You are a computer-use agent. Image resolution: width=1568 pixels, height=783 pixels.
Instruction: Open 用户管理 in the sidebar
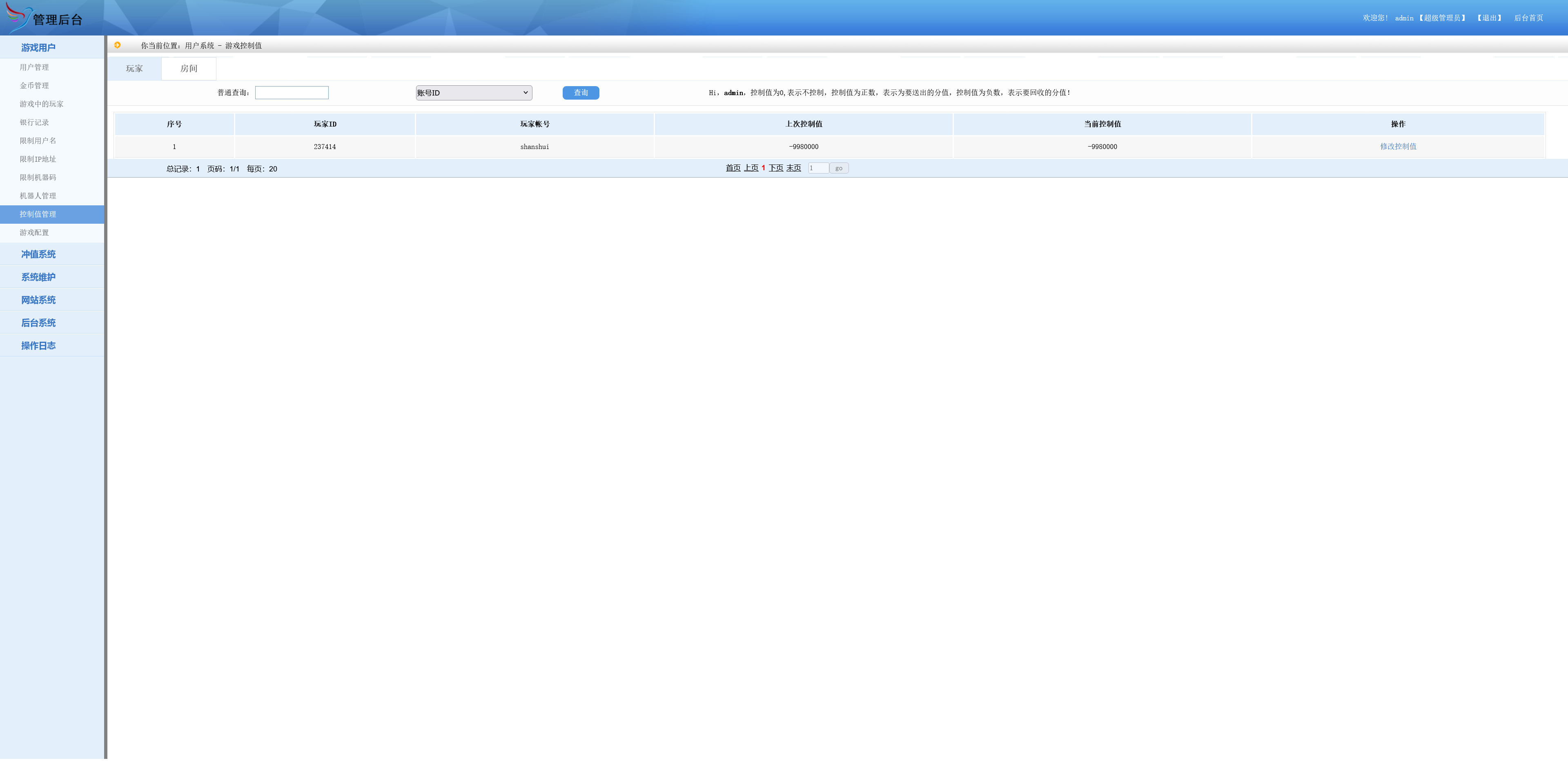tap(34, 67)
